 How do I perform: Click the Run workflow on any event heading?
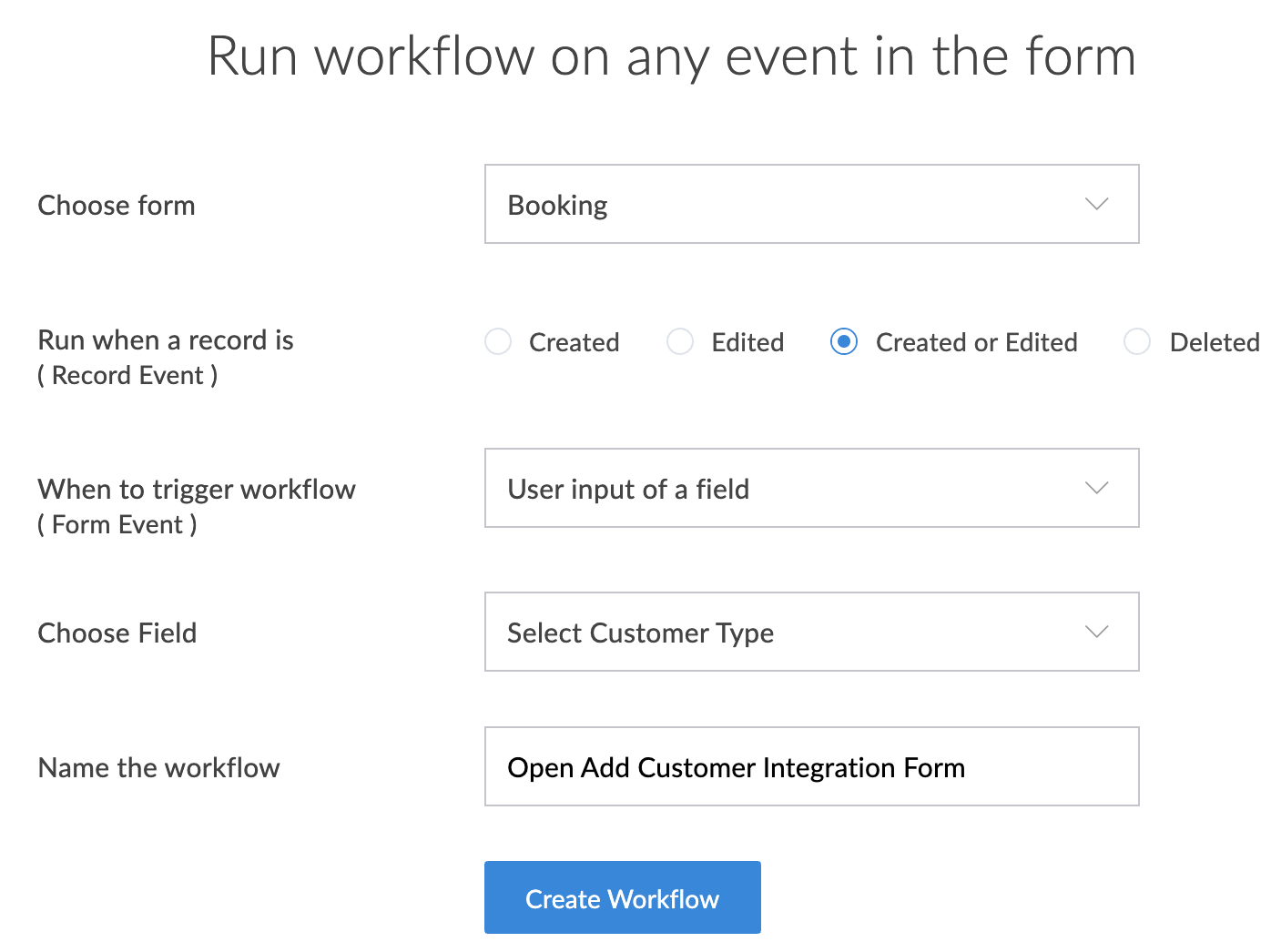click(x=671, y=56)
